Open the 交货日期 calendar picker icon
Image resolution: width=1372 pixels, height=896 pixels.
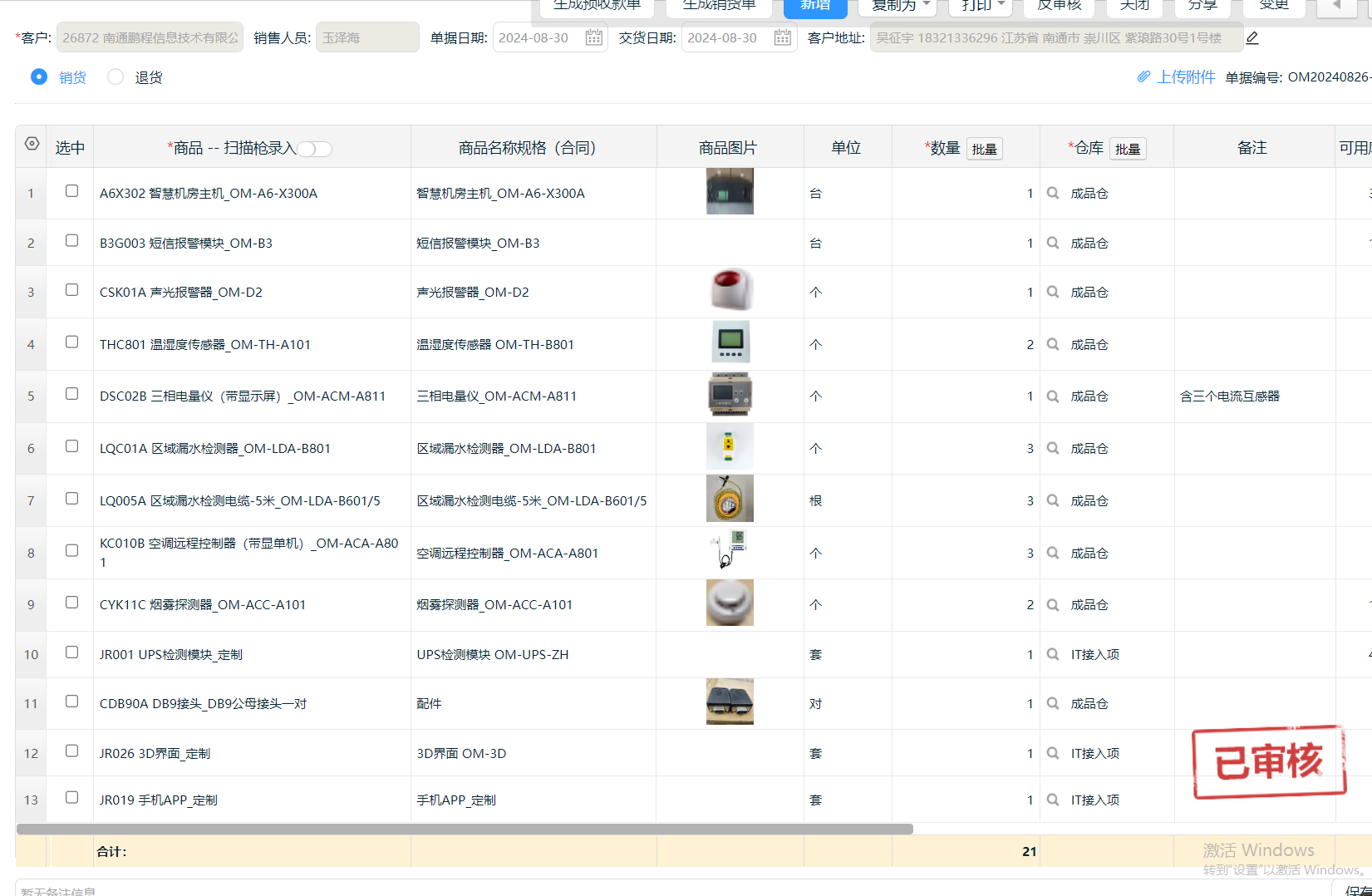[x=782, y=37]
